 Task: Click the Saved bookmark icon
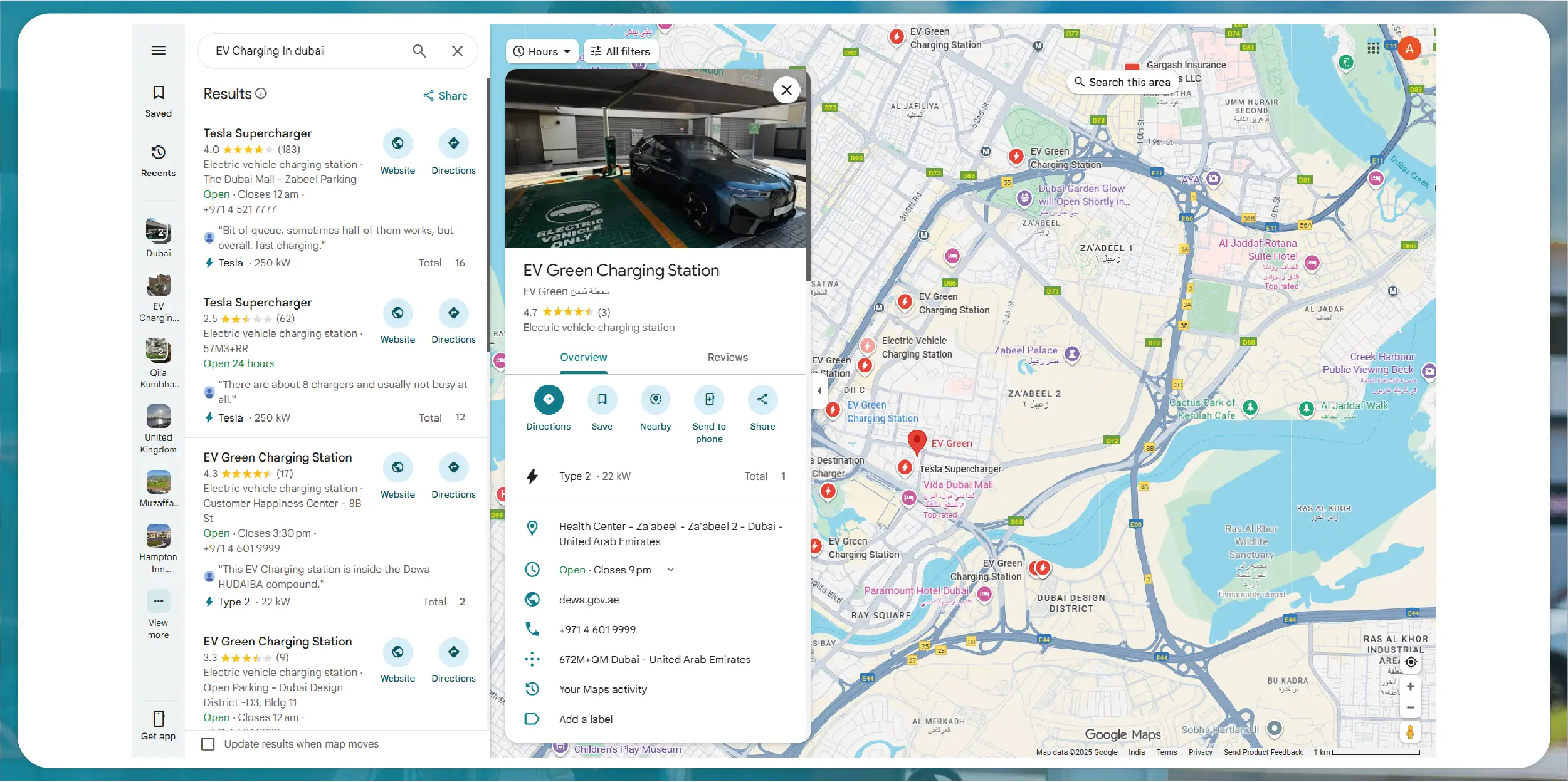coord(158,93)
